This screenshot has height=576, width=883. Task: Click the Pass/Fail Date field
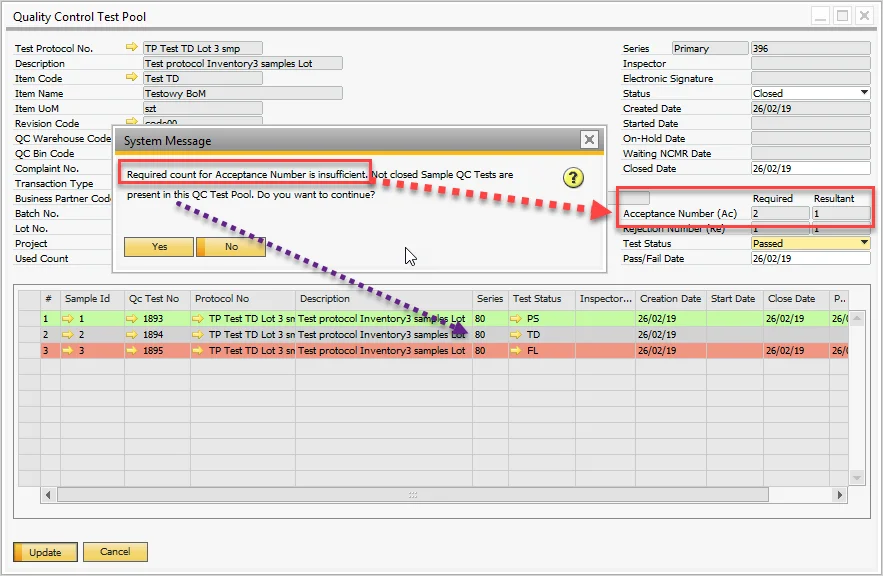(810, 258)
